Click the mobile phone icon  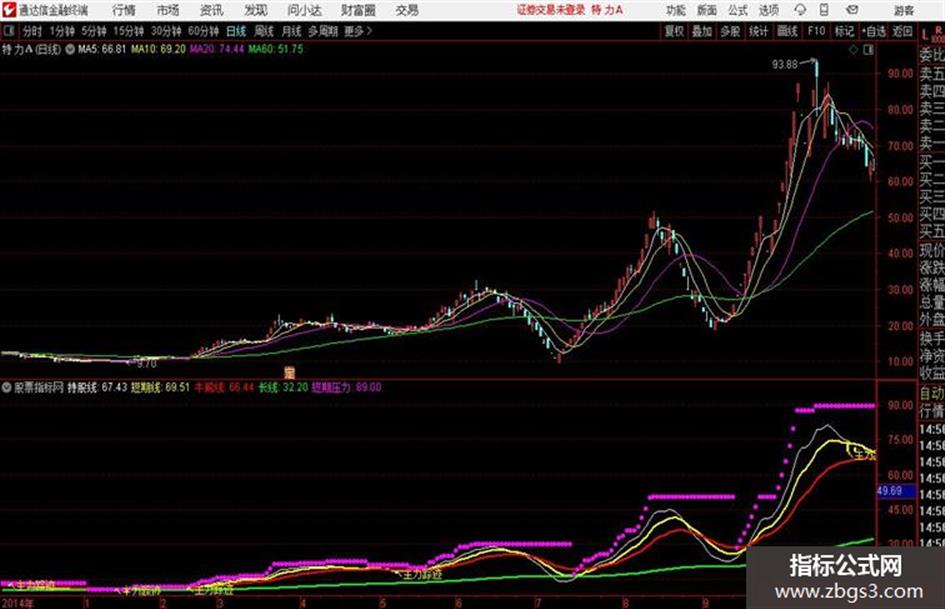tap(824, 10)
